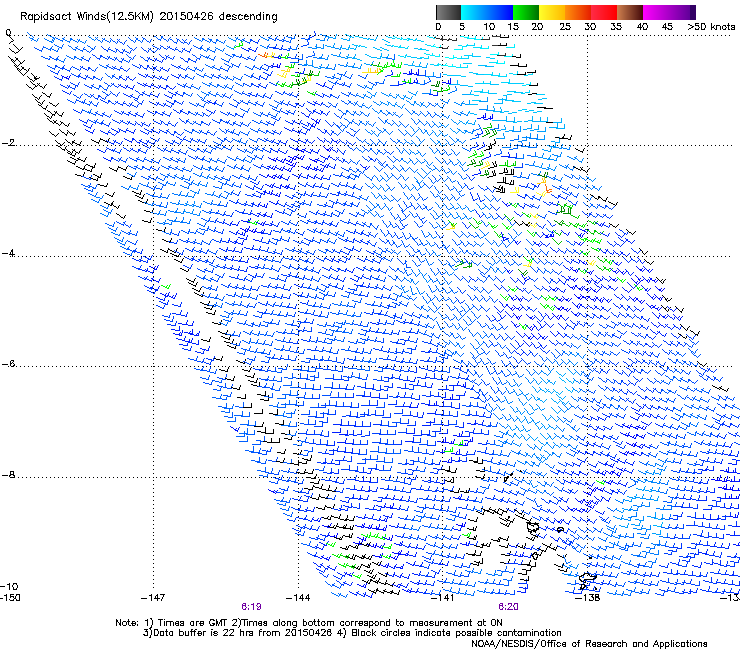Click the purple 45–50 knots legend swatch
The height and width of the screenshot is (650, 740).
(682, 12)
